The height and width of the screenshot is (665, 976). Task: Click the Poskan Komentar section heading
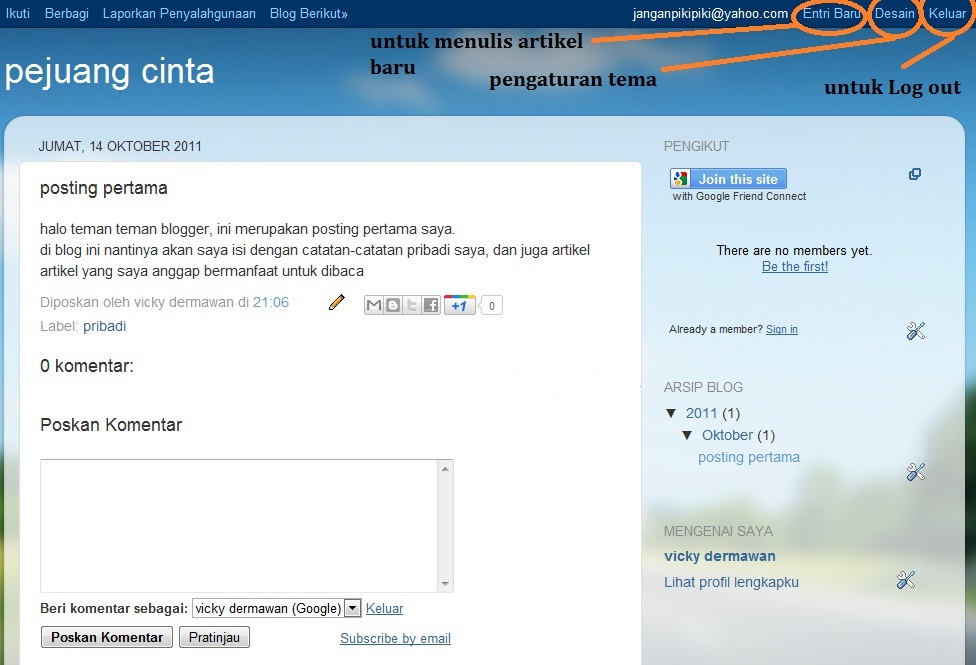coord(111,425)
